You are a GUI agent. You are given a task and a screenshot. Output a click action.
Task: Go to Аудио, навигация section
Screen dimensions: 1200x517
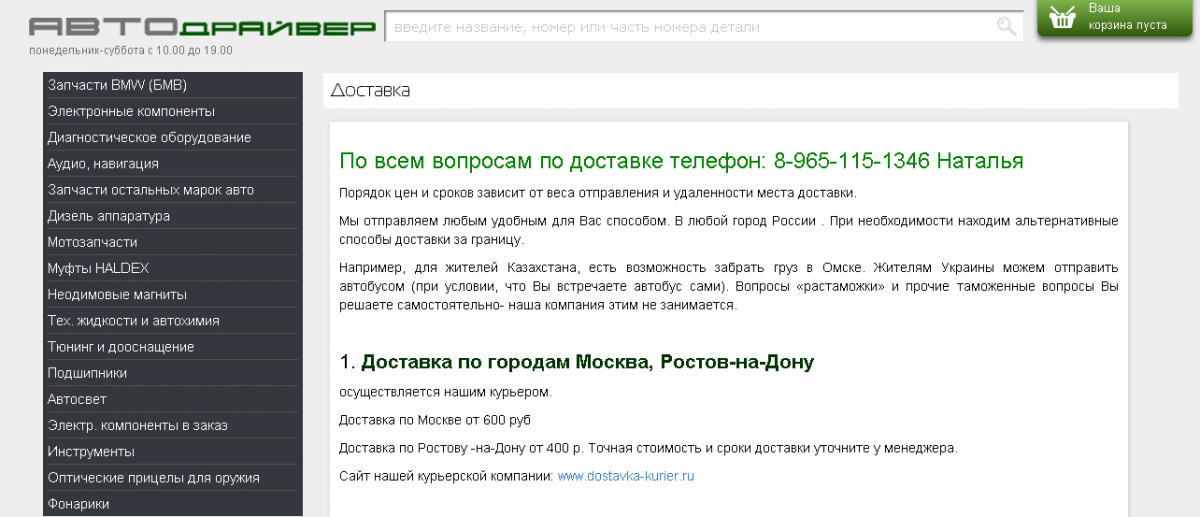pos(173,163)
